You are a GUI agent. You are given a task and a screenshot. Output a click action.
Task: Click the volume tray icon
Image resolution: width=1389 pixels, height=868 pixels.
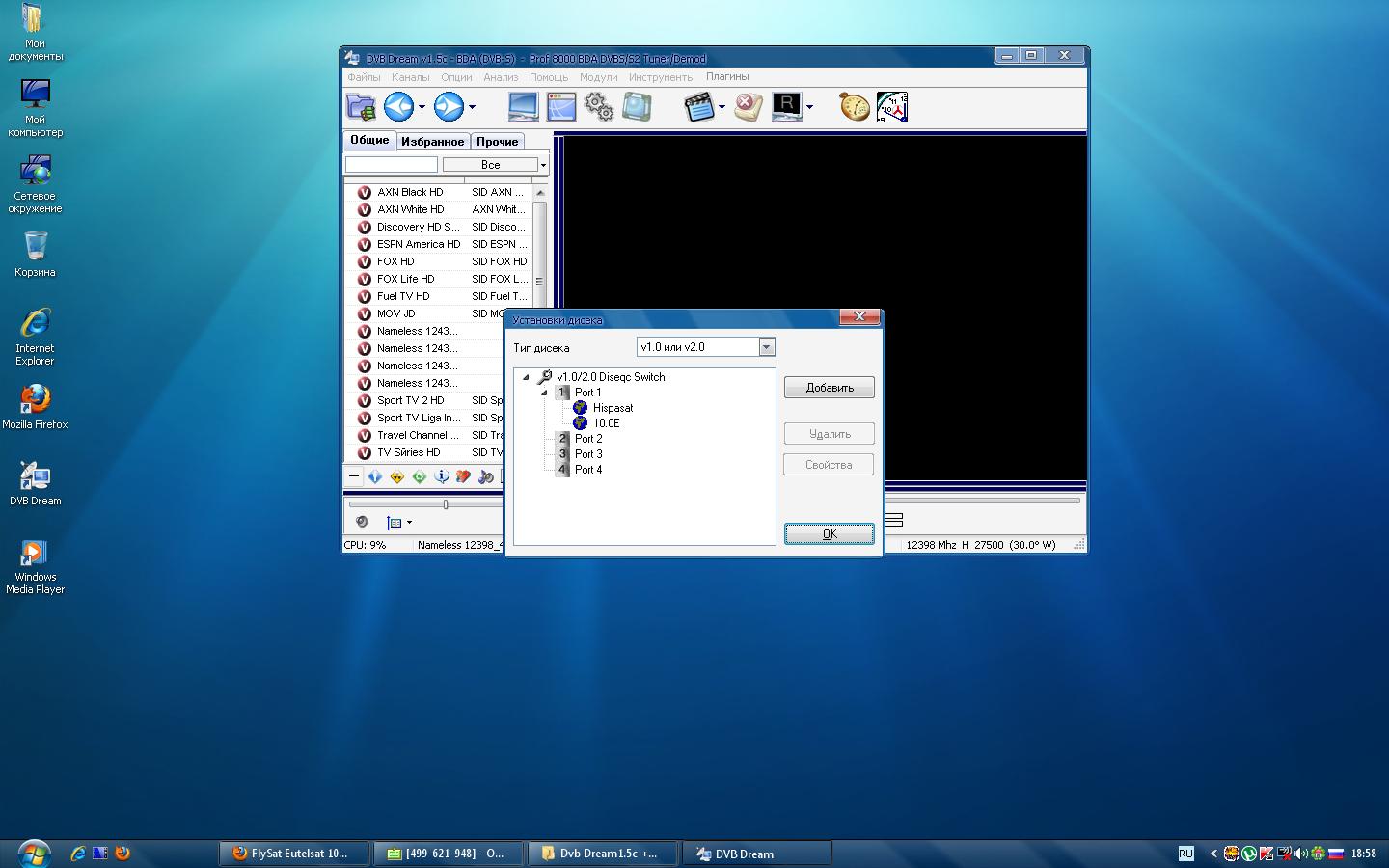point(1301,854)
